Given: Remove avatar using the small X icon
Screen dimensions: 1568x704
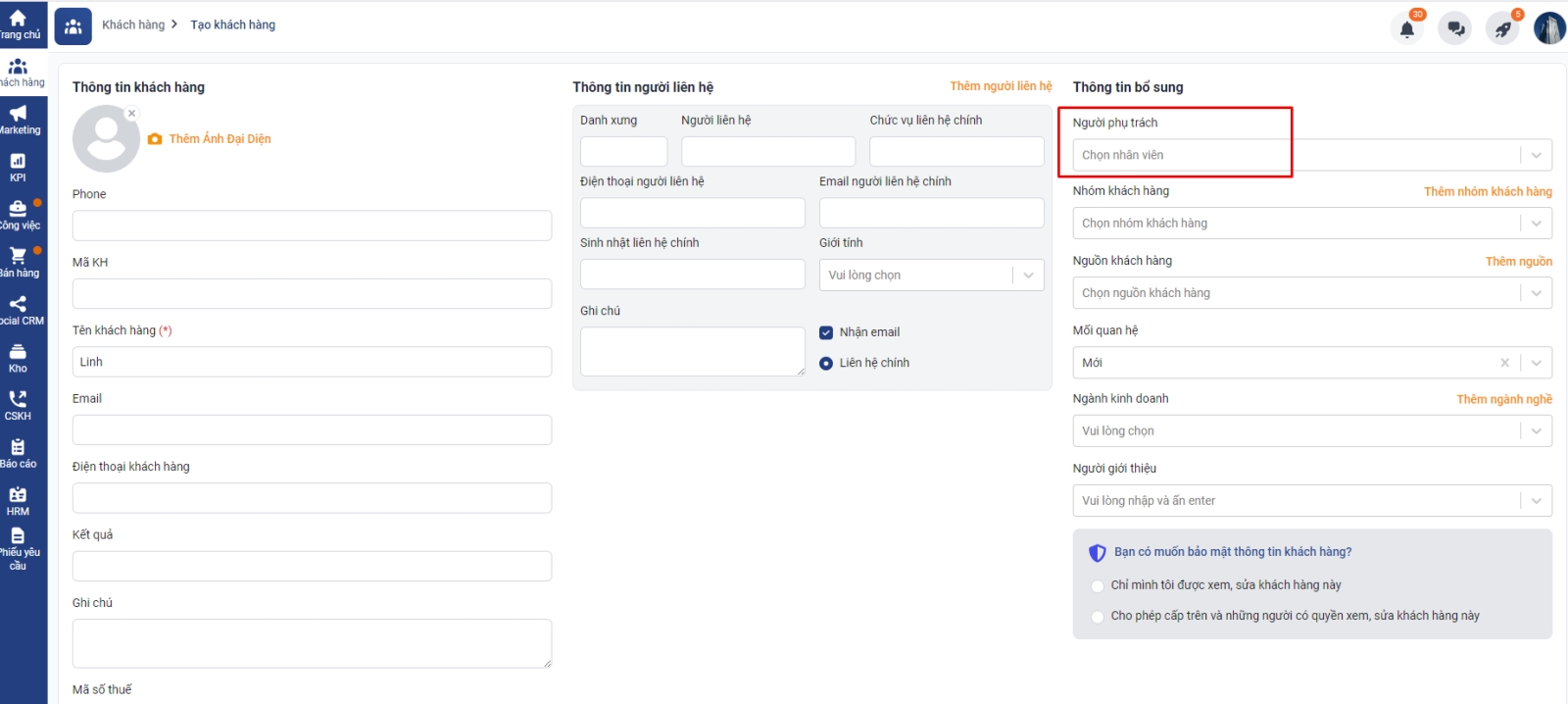Looking at the screenshot, I should [x=132, y=114].
